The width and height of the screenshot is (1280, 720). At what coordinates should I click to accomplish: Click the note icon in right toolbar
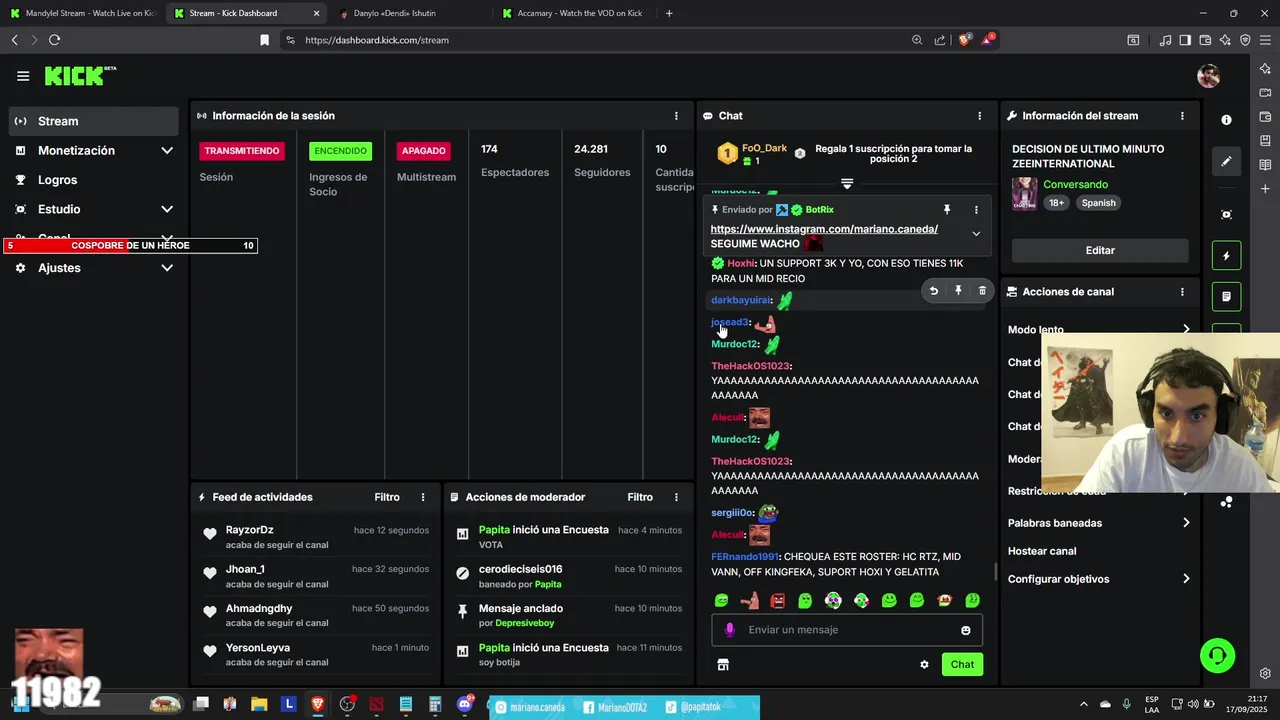click(x=1226, y=297)
